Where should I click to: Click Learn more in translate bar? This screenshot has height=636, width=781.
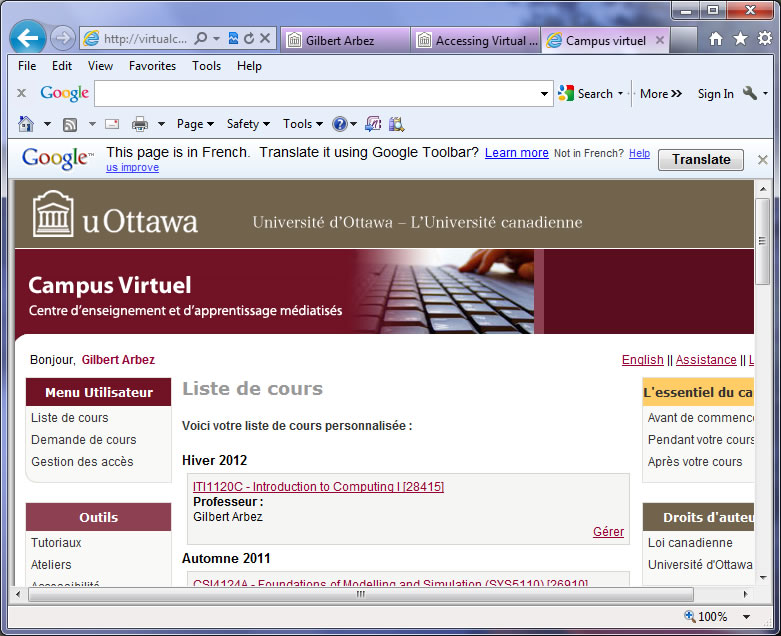click(x=517, y=152)
